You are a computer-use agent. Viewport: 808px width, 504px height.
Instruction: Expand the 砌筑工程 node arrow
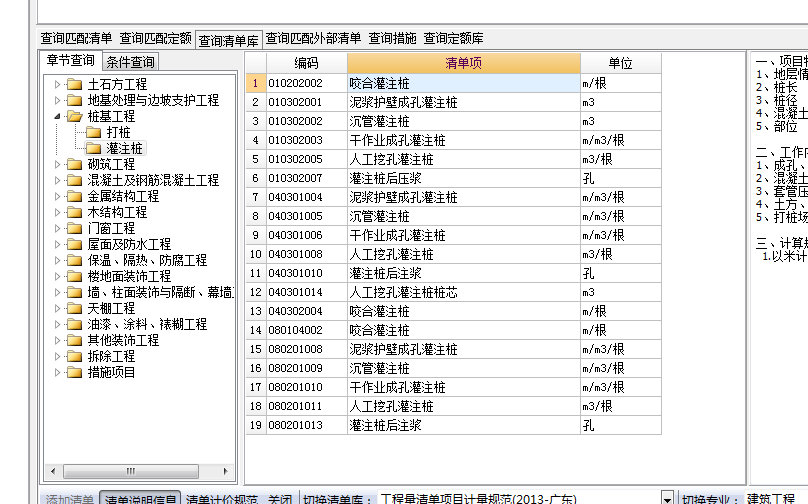coord(58,164)
